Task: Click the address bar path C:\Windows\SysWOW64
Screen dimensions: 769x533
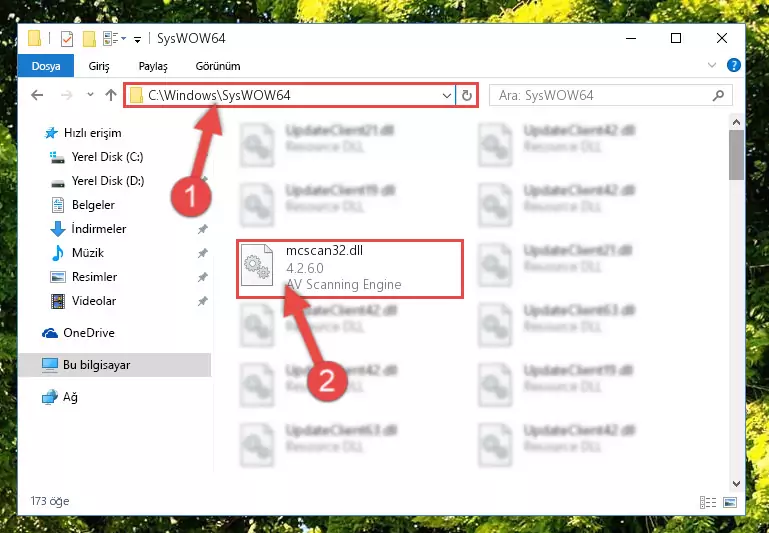Action: (x=219, y=95)
